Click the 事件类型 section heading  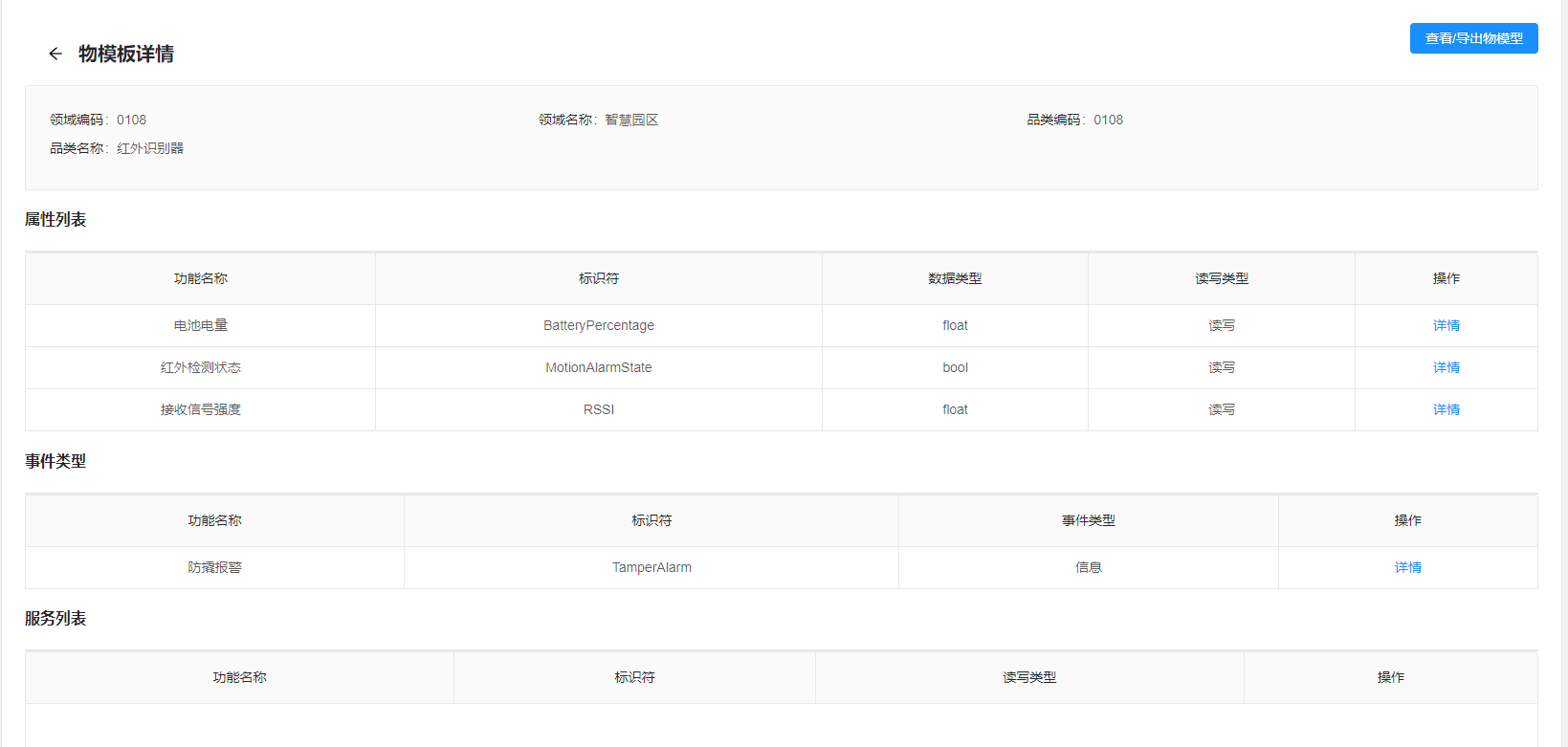(55, 461)
